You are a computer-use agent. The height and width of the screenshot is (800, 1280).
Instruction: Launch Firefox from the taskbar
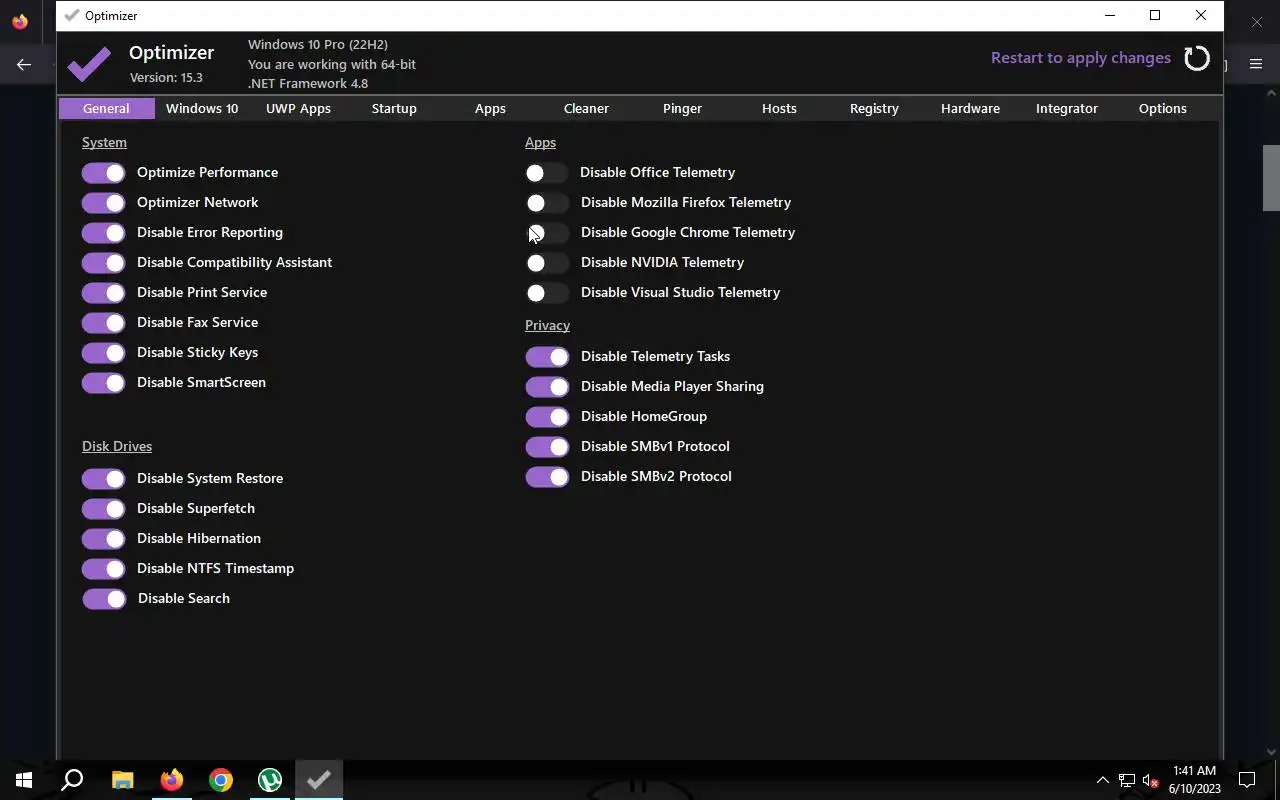172,780
